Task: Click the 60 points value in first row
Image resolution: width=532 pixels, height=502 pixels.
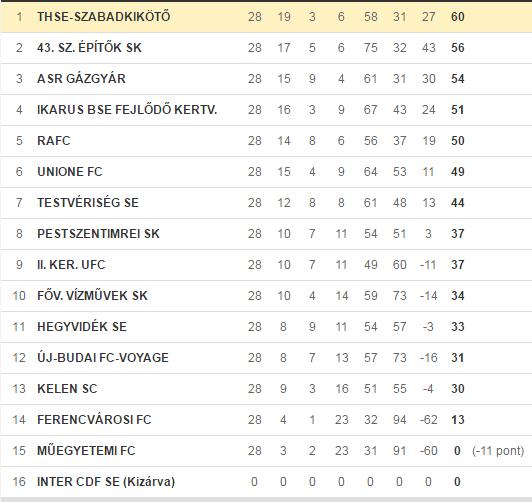Action: pyautogui.click(x=457, y=17)
